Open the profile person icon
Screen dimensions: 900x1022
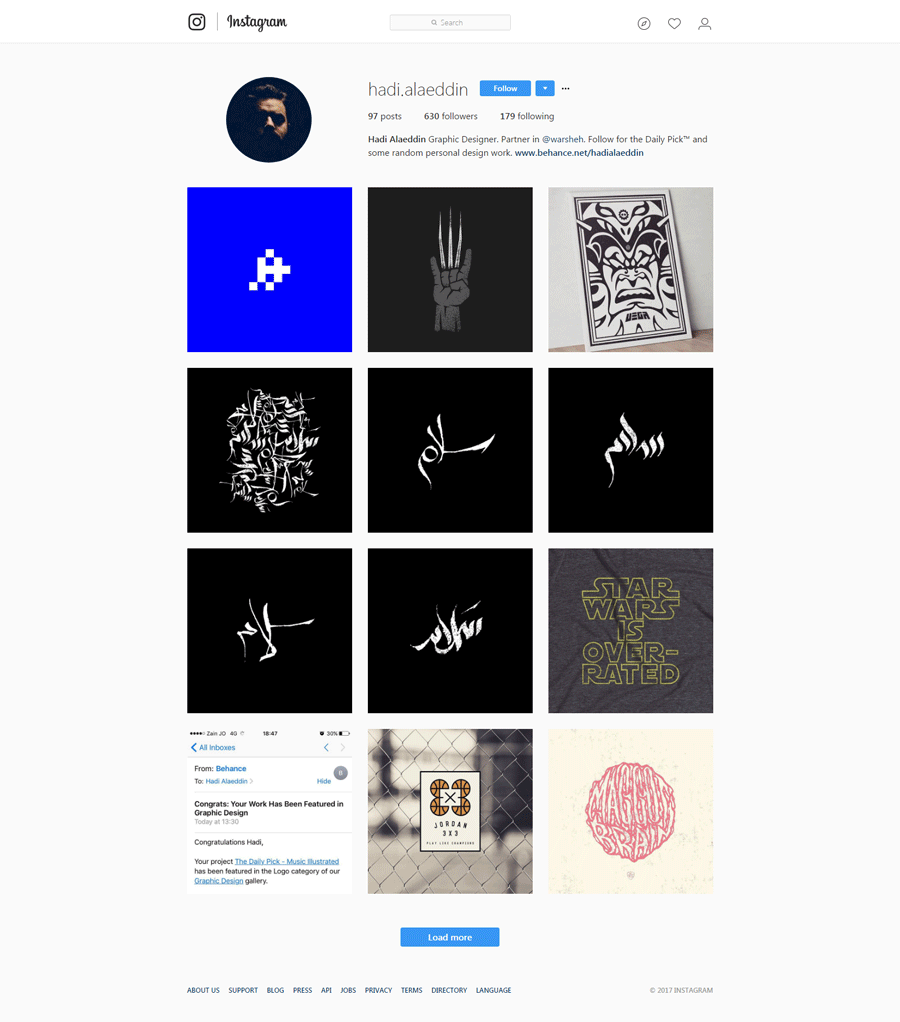click(704, 23)
